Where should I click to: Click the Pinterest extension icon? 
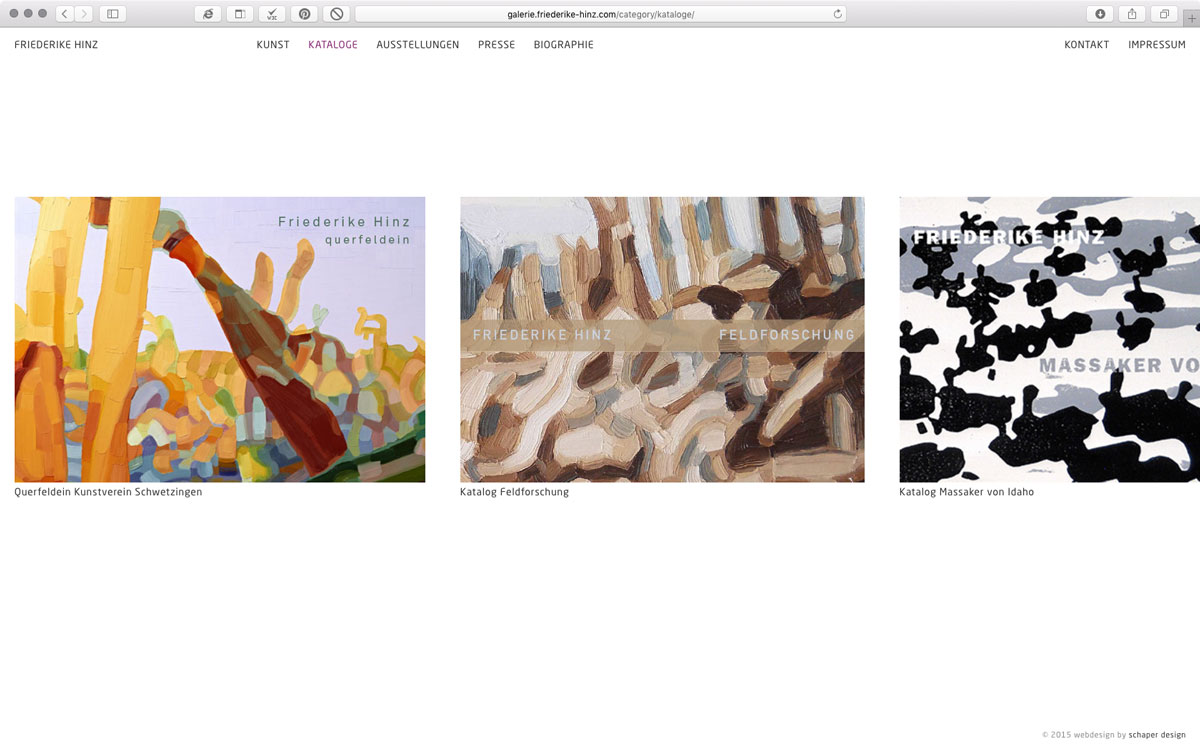pos(304,14)
